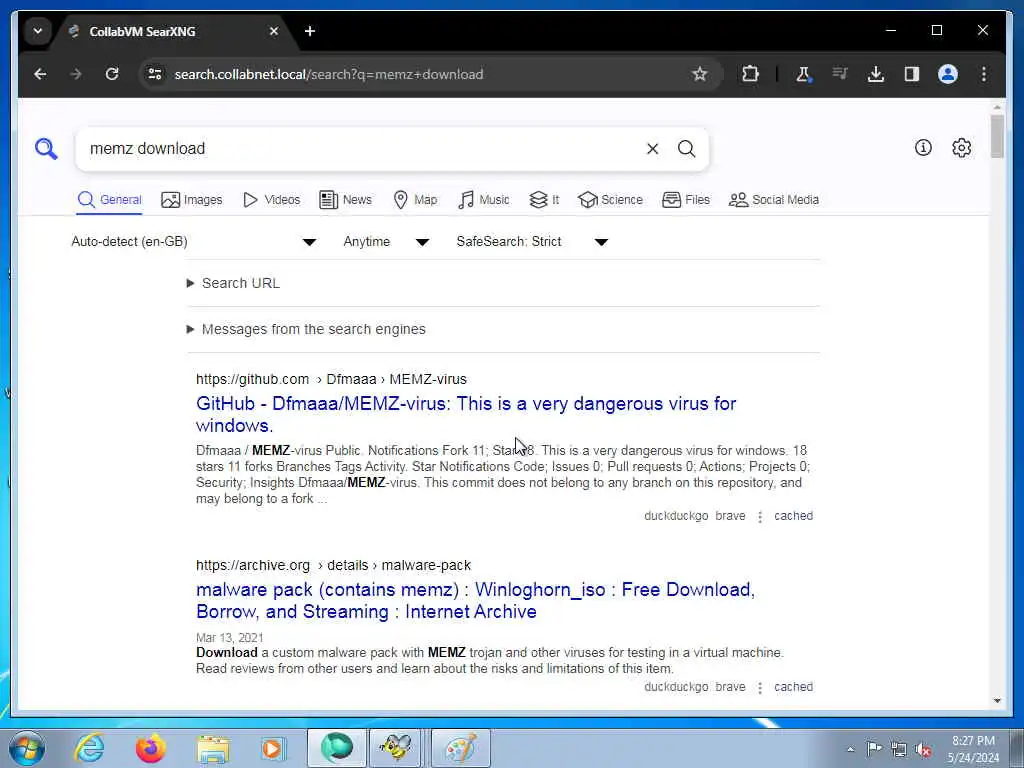Image resolution: width=1024 pixels, height=768 pixels.
Task: Open the Extensions puzzle icon
Action: [x=750, y=74]
